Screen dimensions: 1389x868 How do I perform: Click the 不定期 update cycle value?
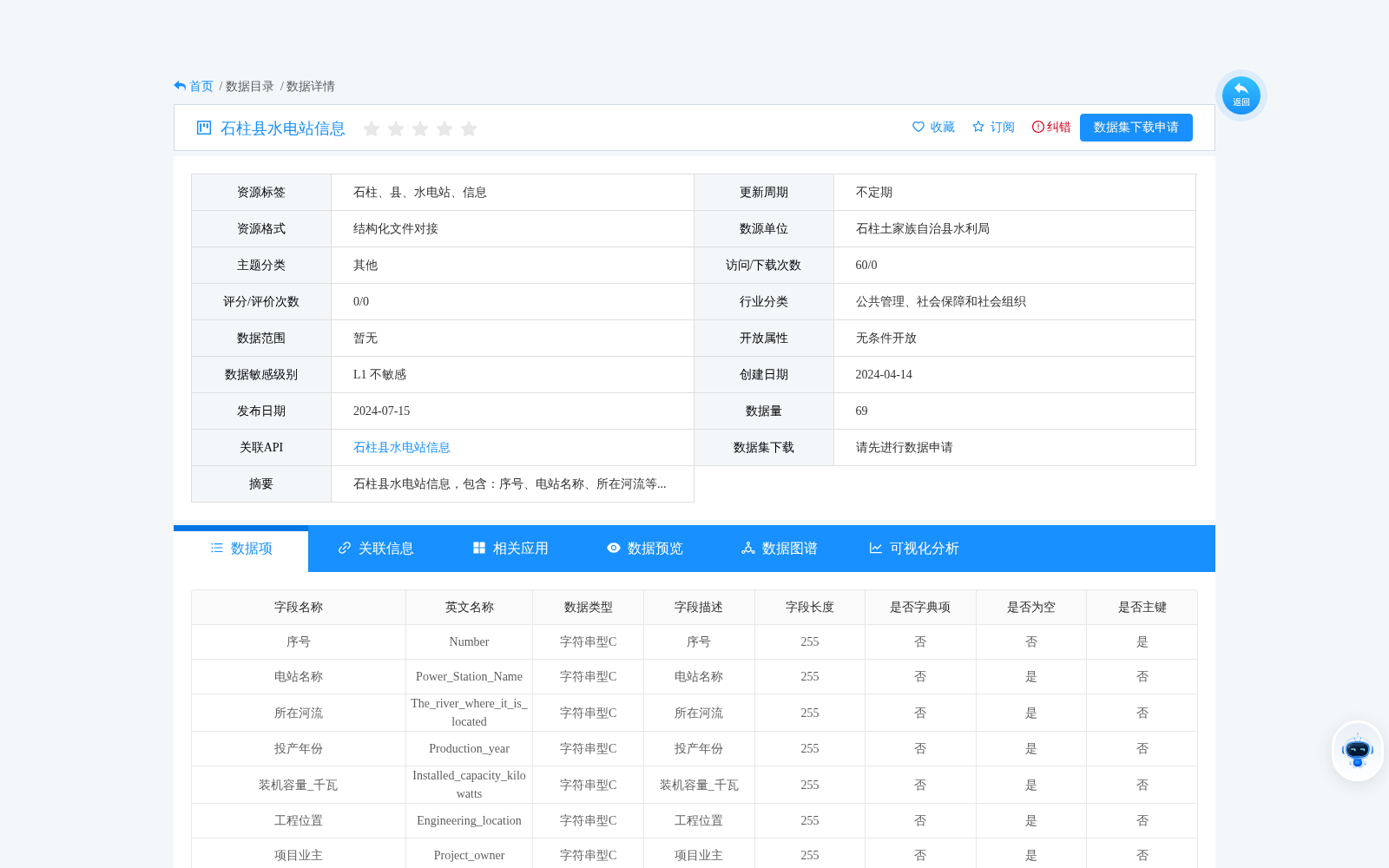874,192
